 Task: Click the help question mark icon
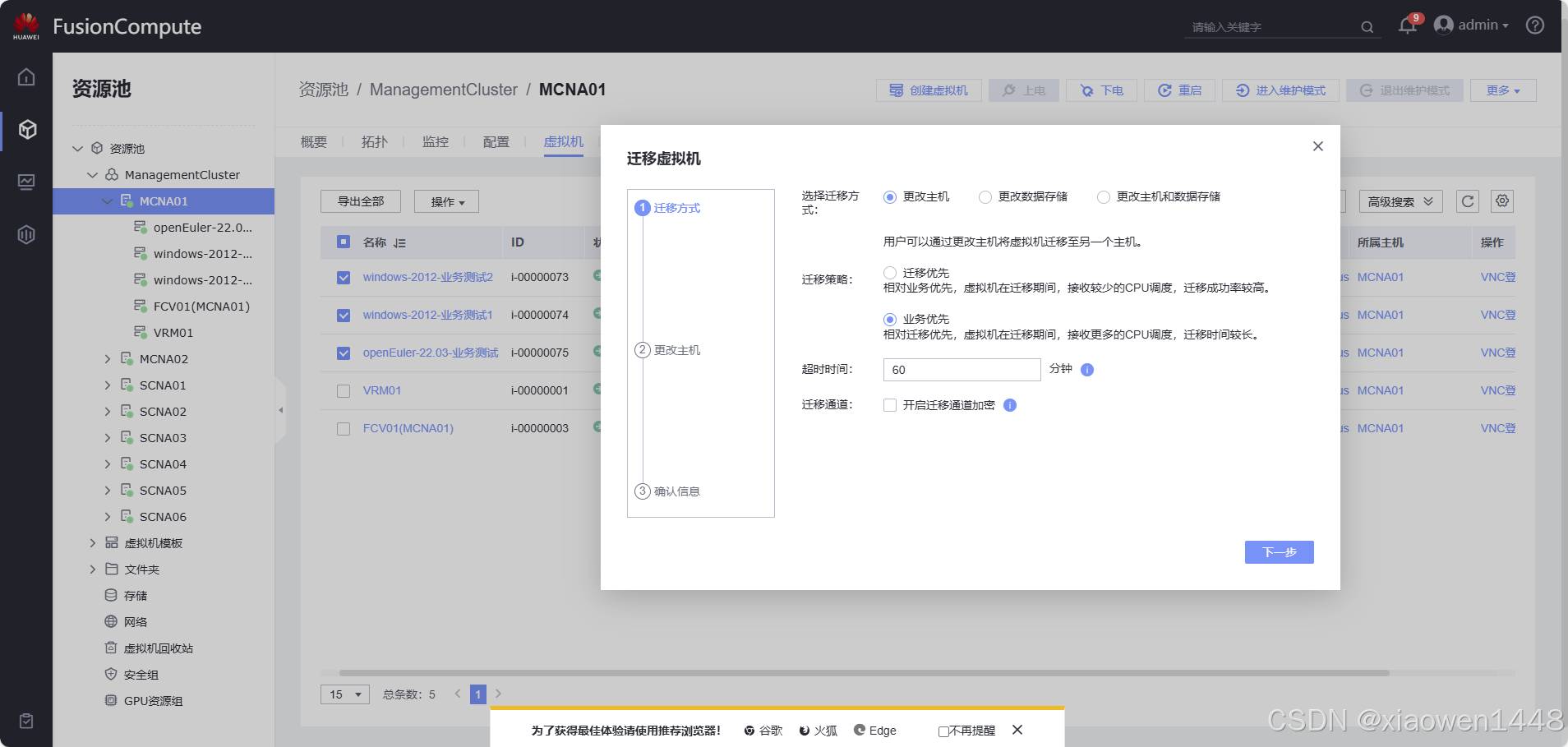[1534, 25]
